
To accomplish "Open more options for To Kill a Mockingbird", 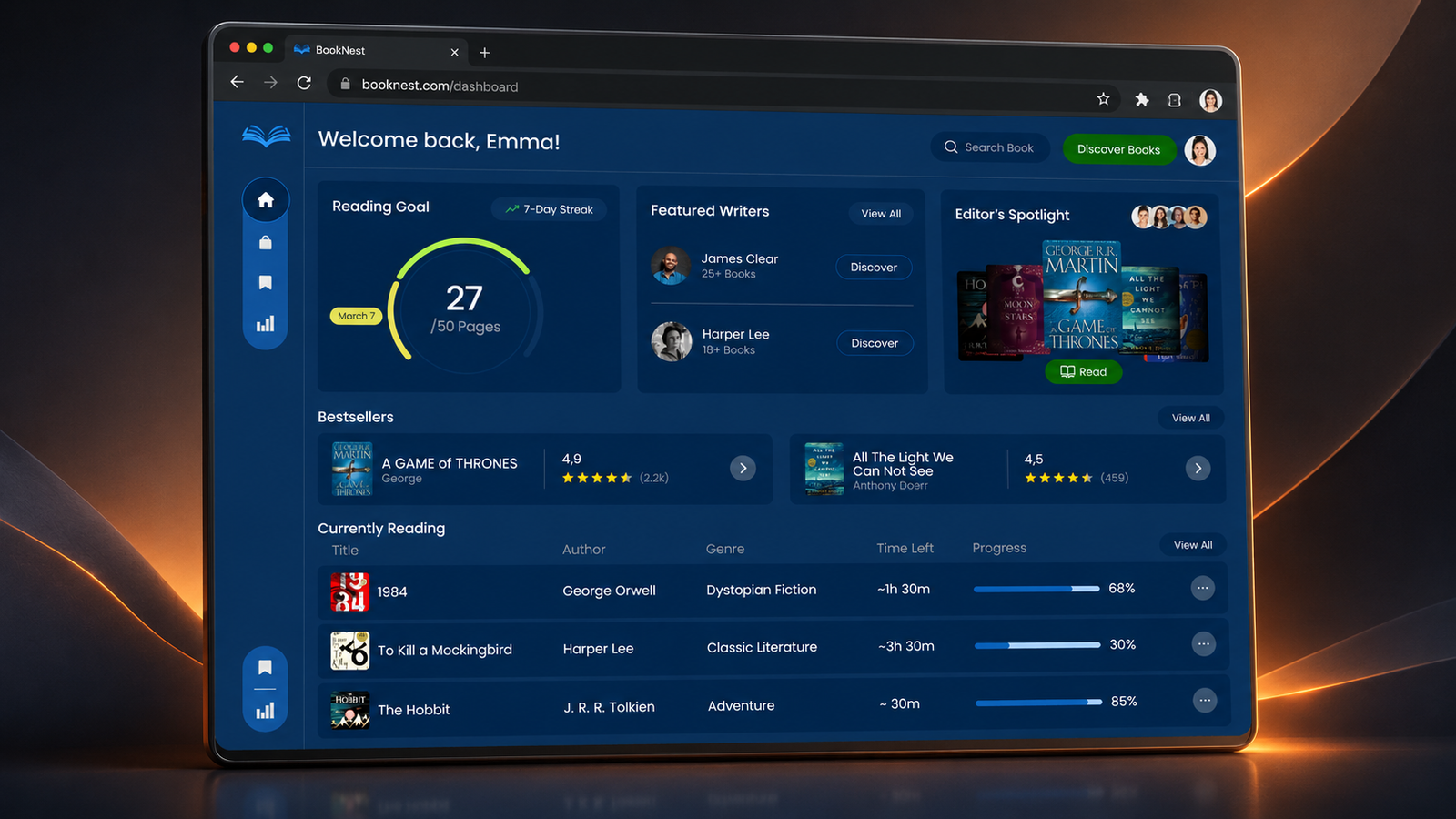I will click(x=1204, y=644).
